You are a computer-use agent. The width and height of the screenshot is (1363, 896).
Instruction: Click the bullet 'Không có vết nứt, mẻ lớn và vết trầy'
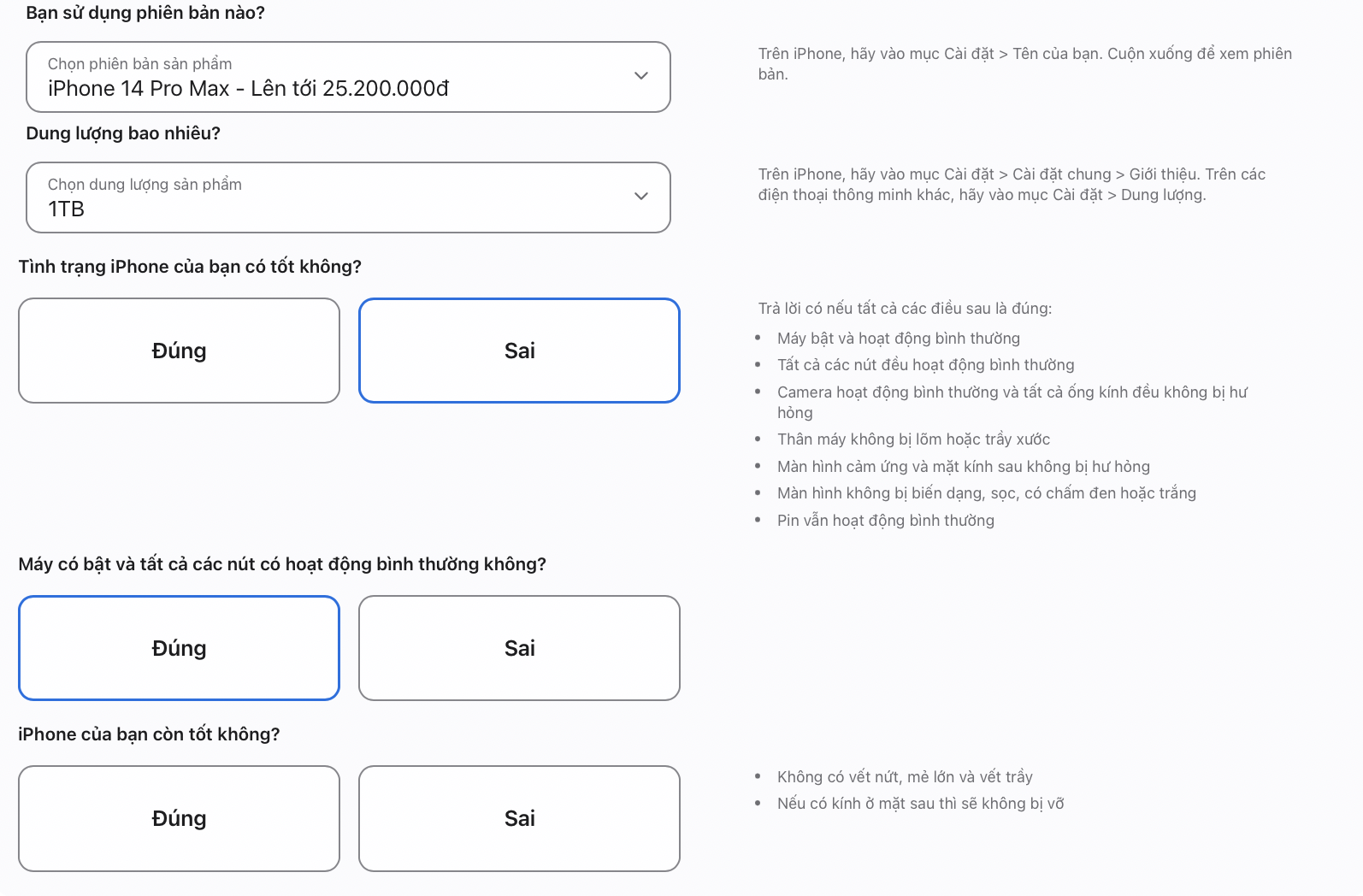[x=905, y=777]
